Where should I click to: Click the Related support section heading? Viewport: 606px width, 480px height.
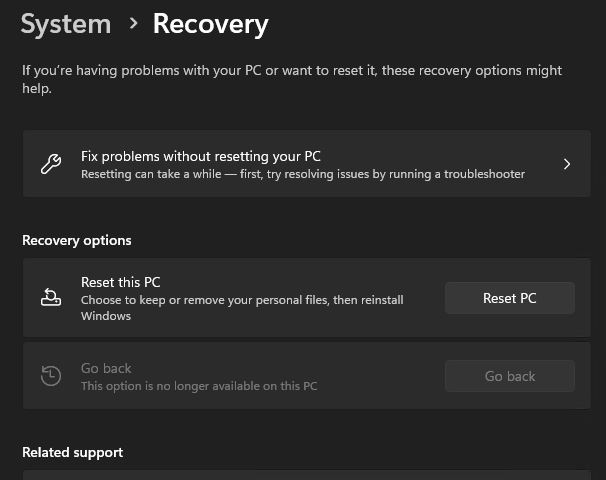73,452
